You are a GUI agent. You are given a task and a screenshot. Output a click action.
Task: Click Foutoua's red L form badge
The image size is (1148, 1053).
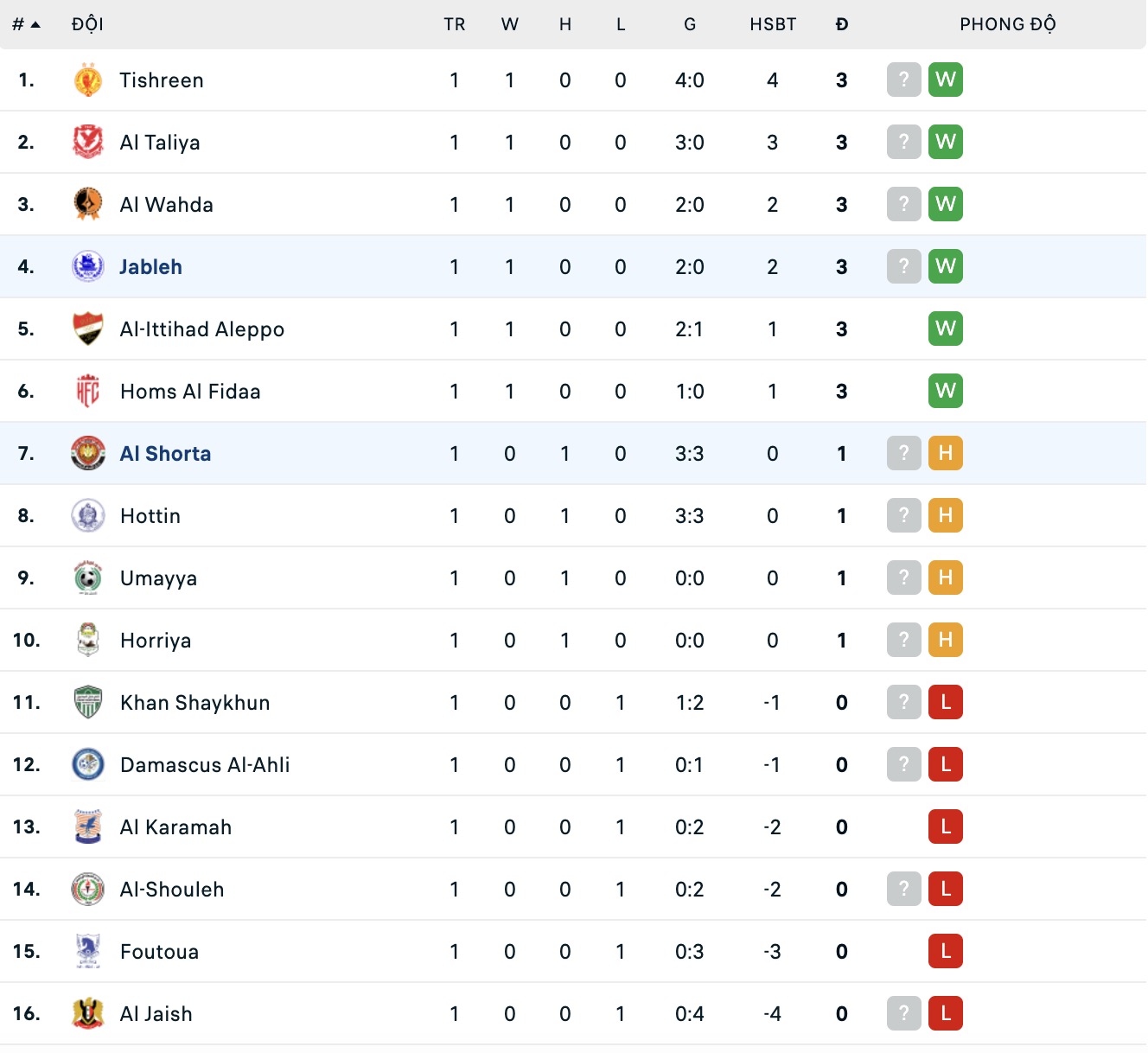pyautogui.click(x=945, y=952)
